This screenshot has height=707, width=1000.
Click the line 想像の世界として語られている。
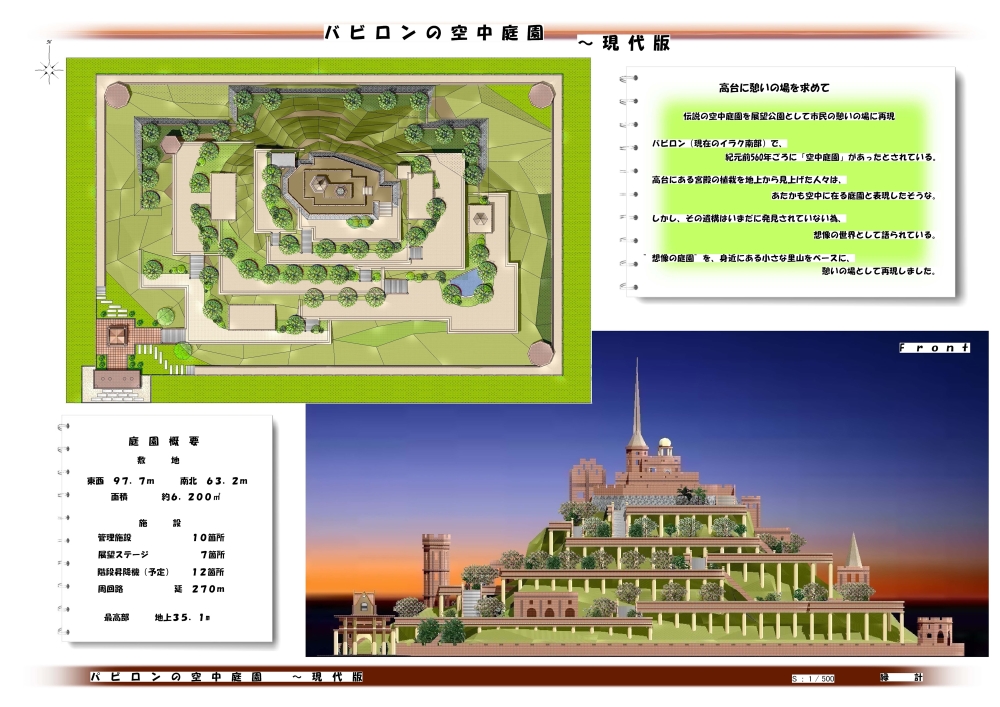874,235
